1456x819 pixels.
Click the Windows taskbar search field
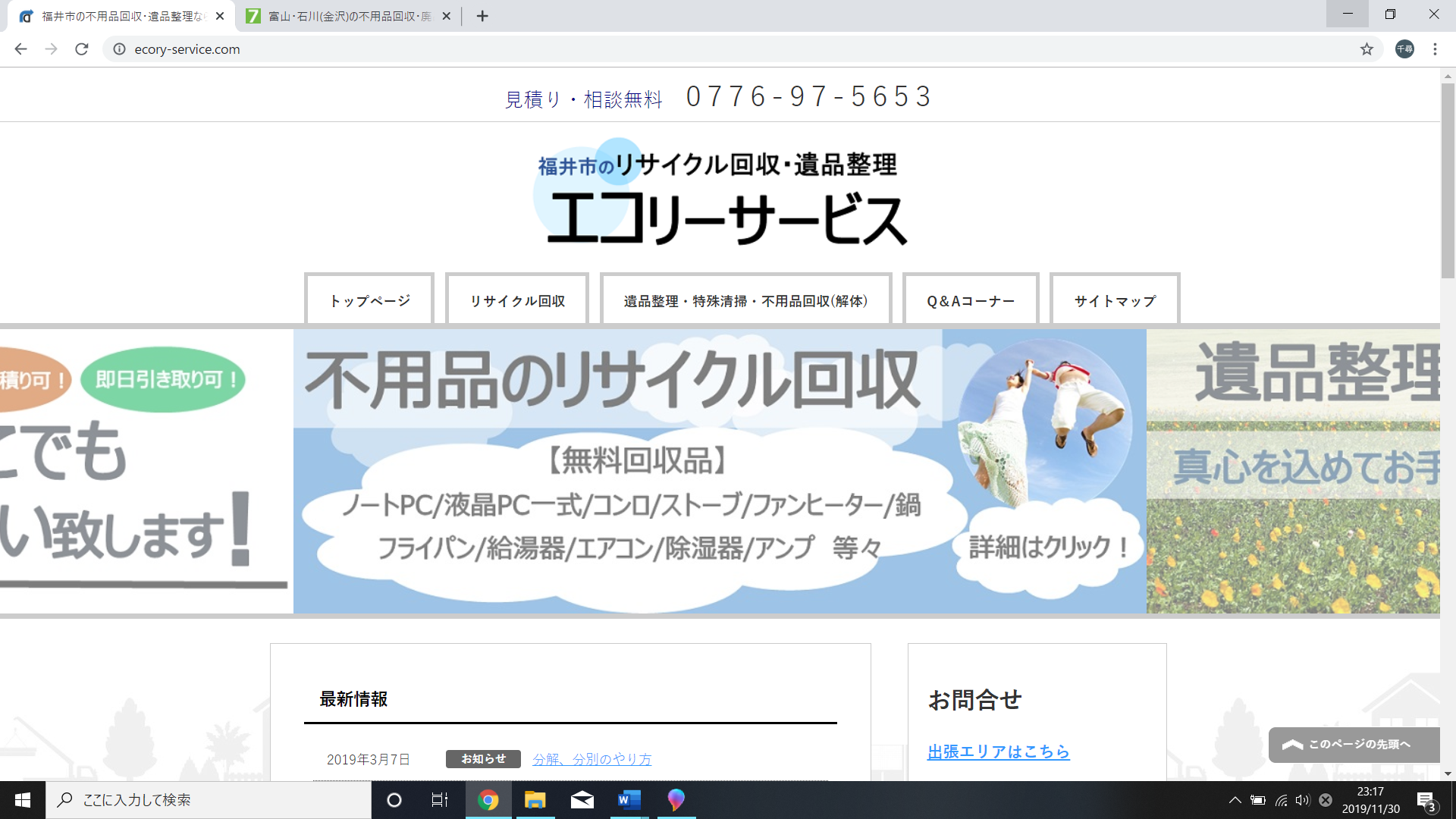pos(209,799)
